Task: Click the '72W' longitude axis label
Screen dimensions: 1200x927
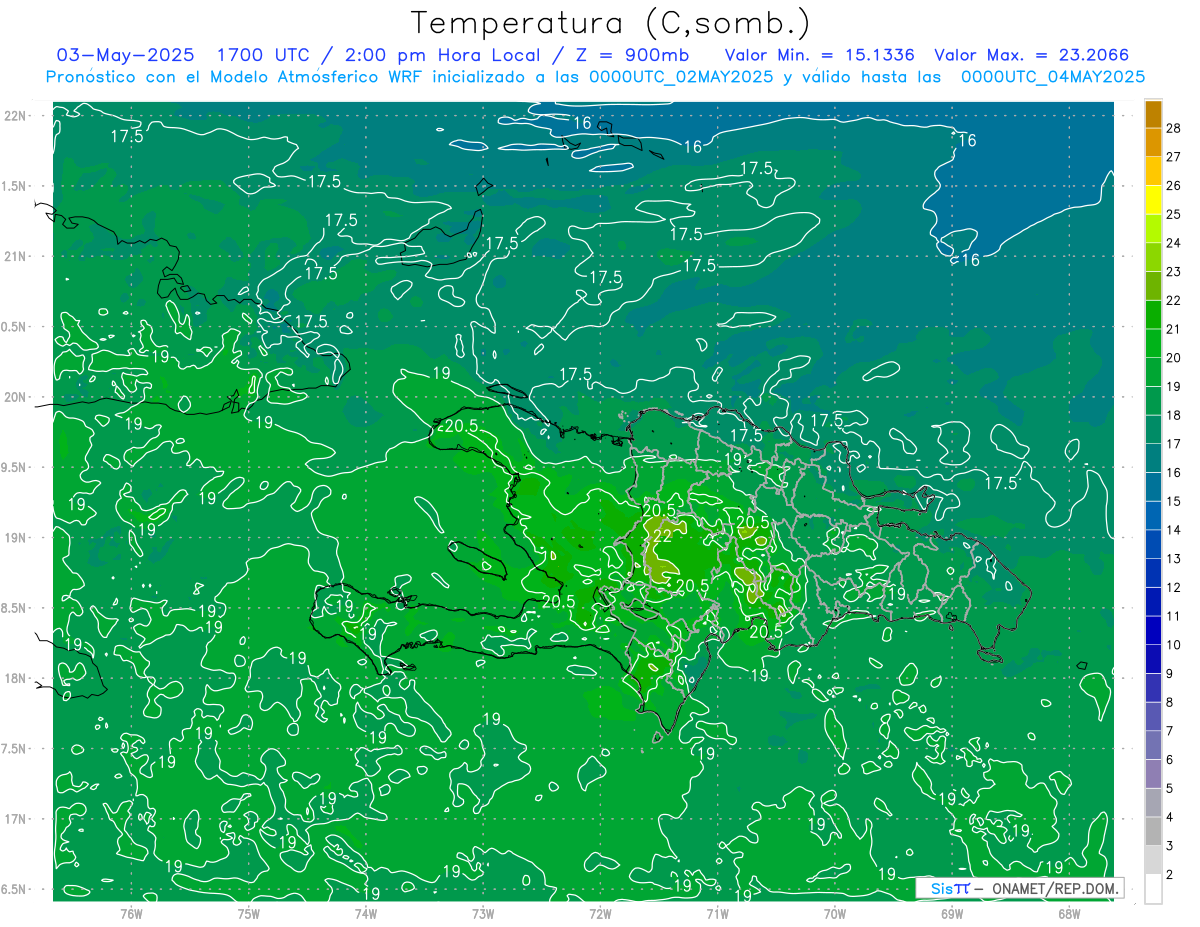Action: pos(600,913)
